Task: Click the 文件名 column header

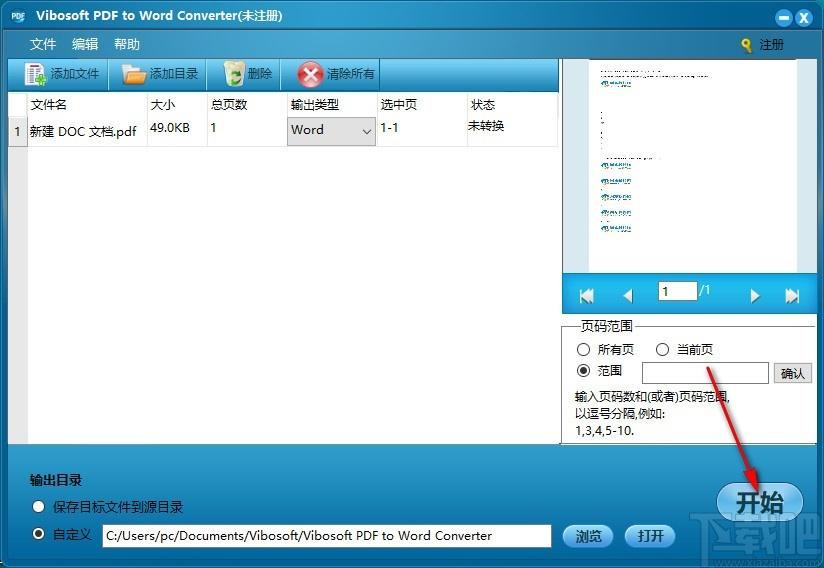Action: coord(48,105)
